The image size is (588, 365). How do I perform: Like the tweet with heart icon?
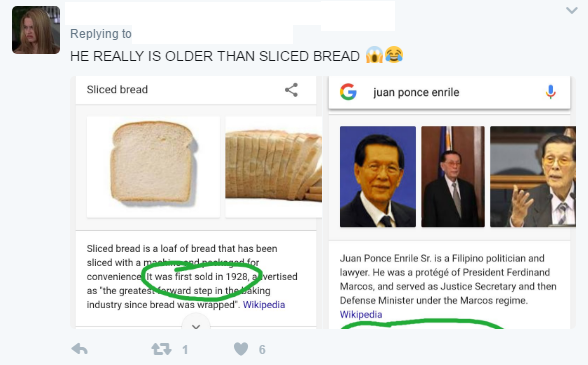(x=241, y=349)
